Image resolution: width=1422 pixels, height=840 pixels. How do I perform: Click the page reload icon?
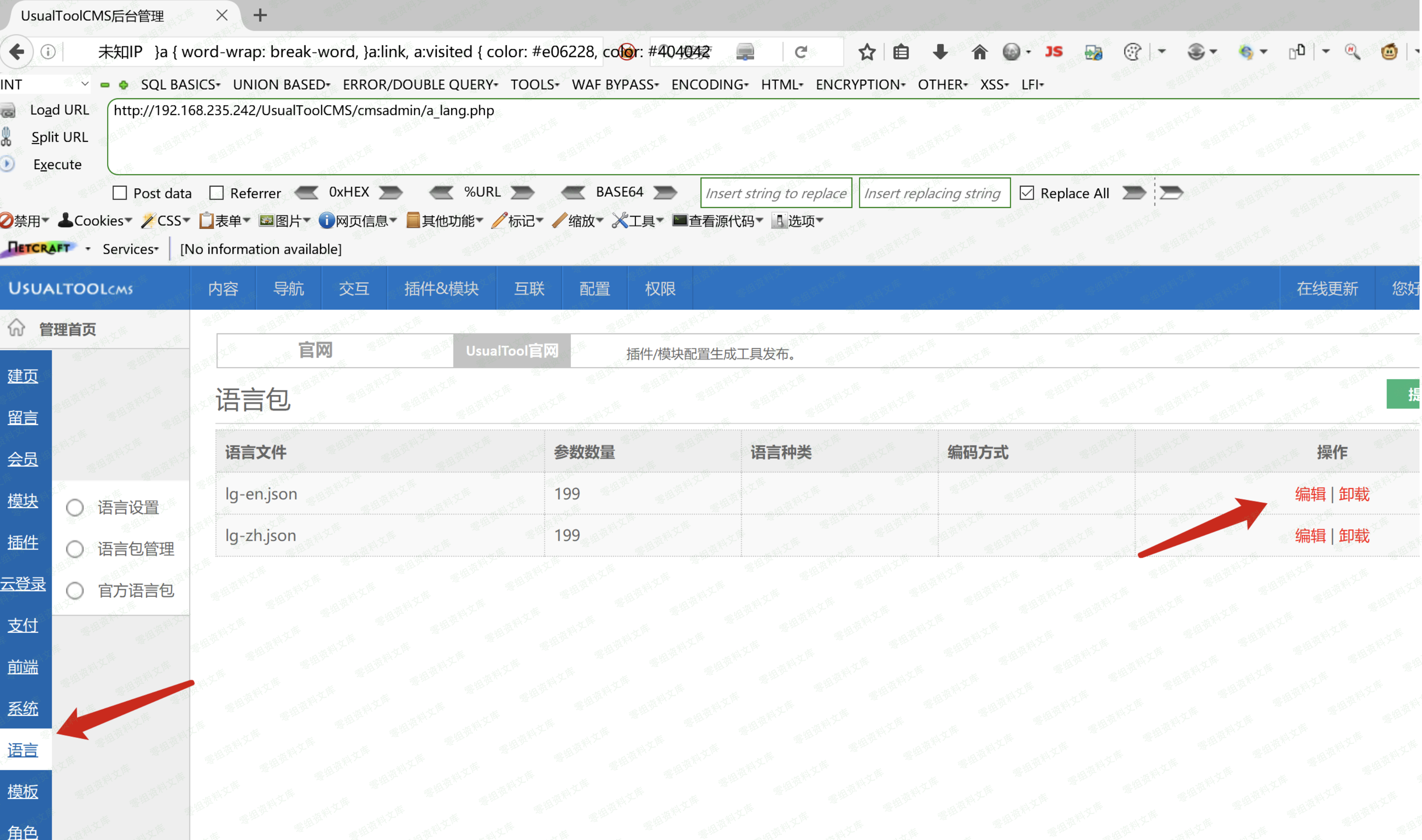coord(801,52)
